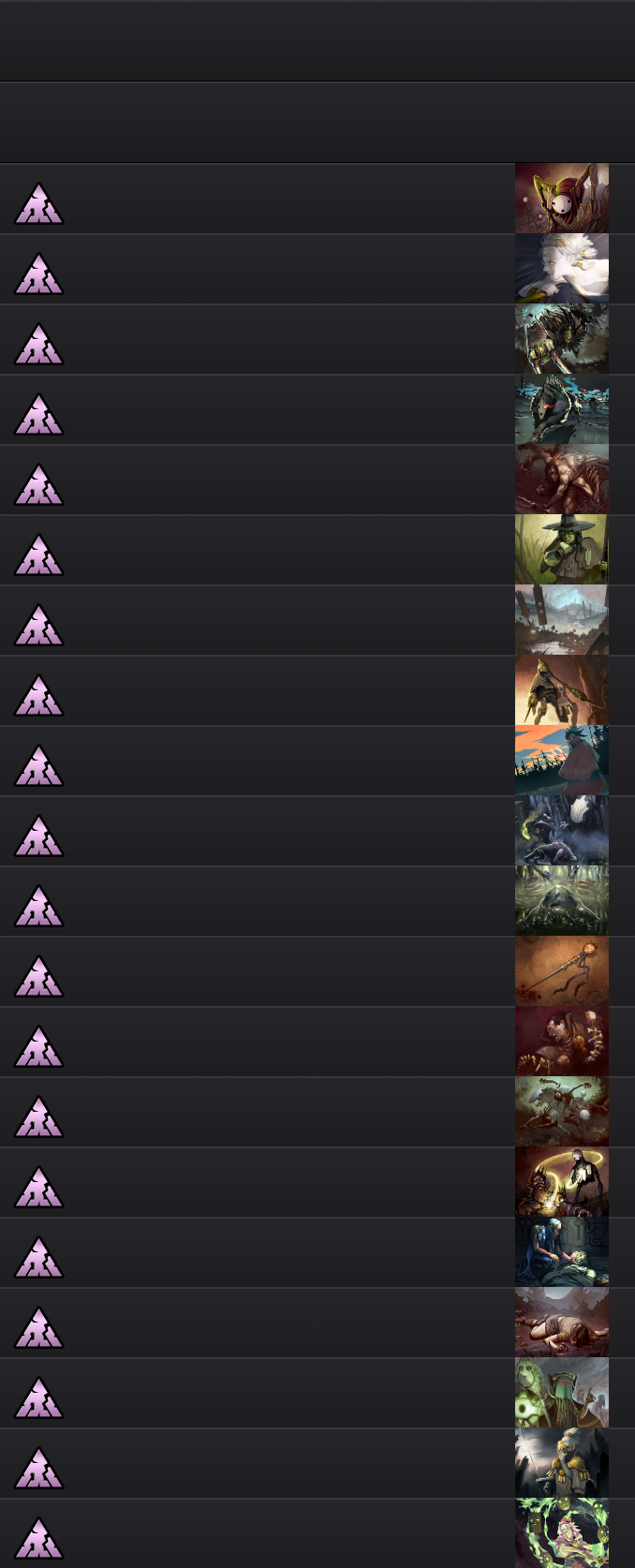
Task: Open the red hooded one-eyed creature artwork
Action: click(x=562, y=199)
